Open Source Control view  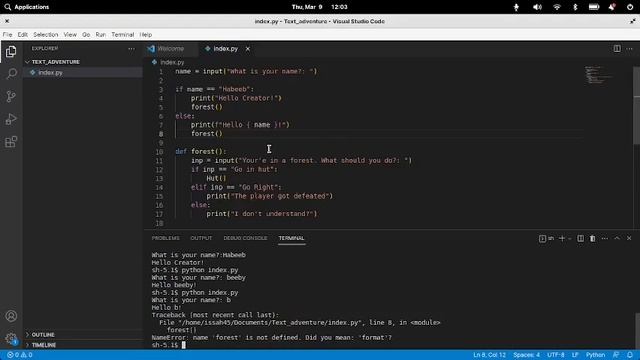coord(11,96)
